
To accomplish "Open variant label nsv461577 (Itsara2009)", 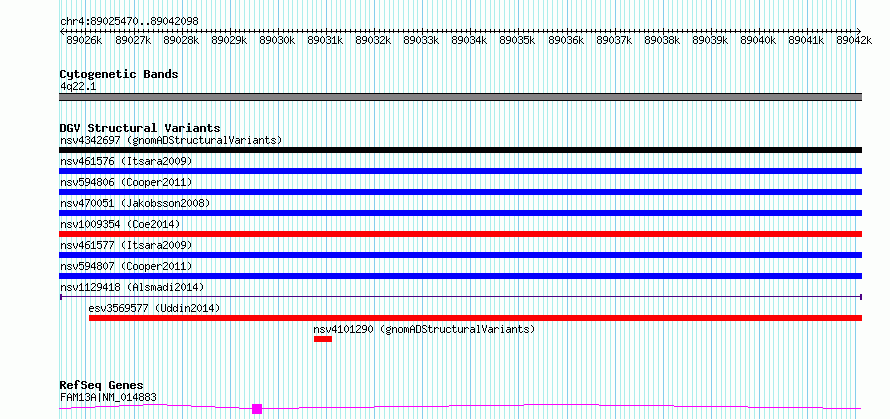I will 126,245.
